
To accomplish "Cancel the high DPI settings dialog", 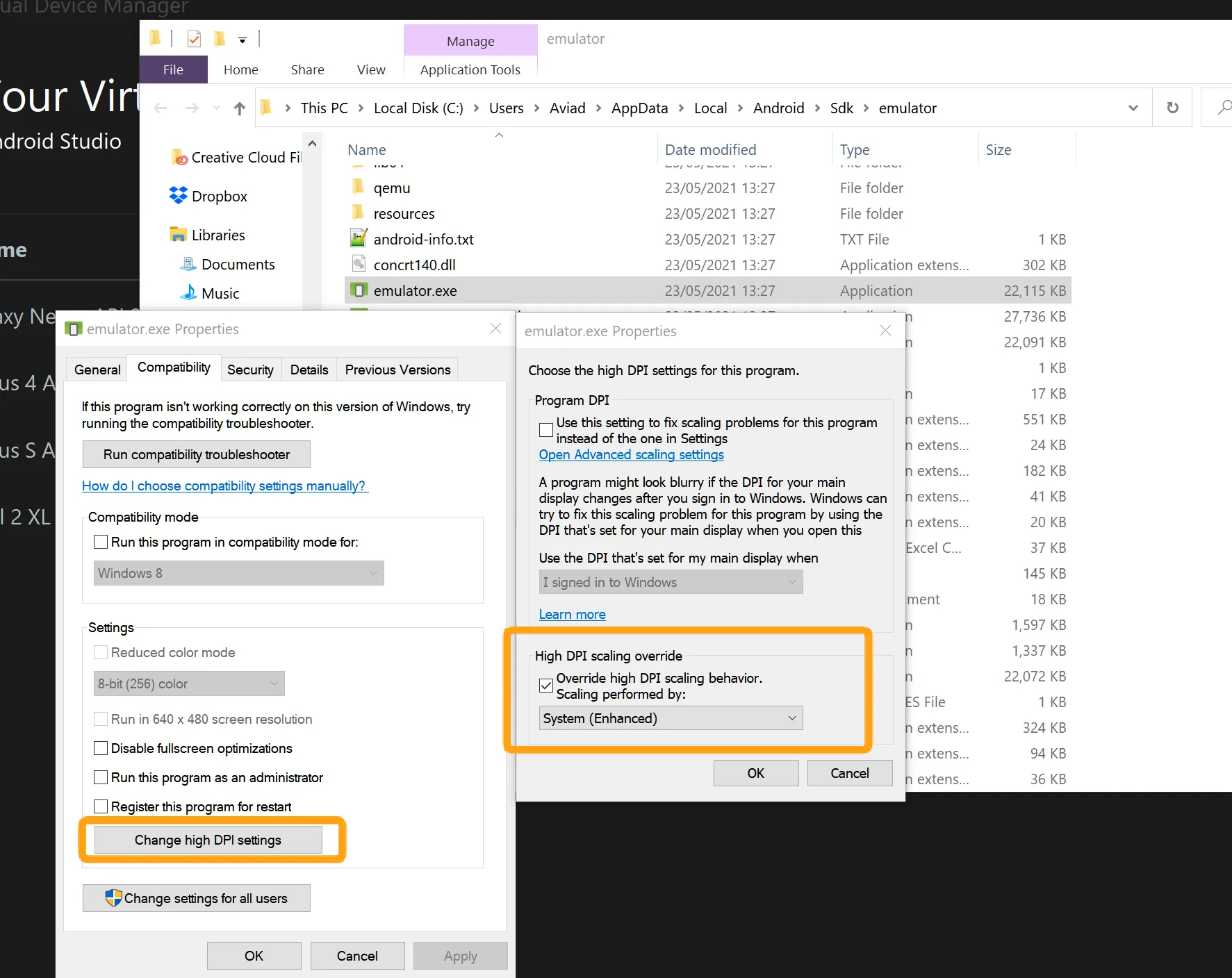I will pyautogui.click(x=850, y=773).
